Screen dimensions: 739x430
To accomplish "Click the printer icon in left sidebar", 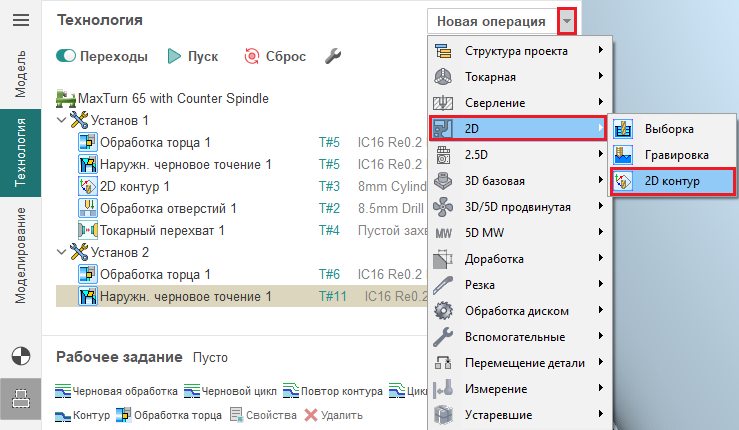I will (20, 398).
